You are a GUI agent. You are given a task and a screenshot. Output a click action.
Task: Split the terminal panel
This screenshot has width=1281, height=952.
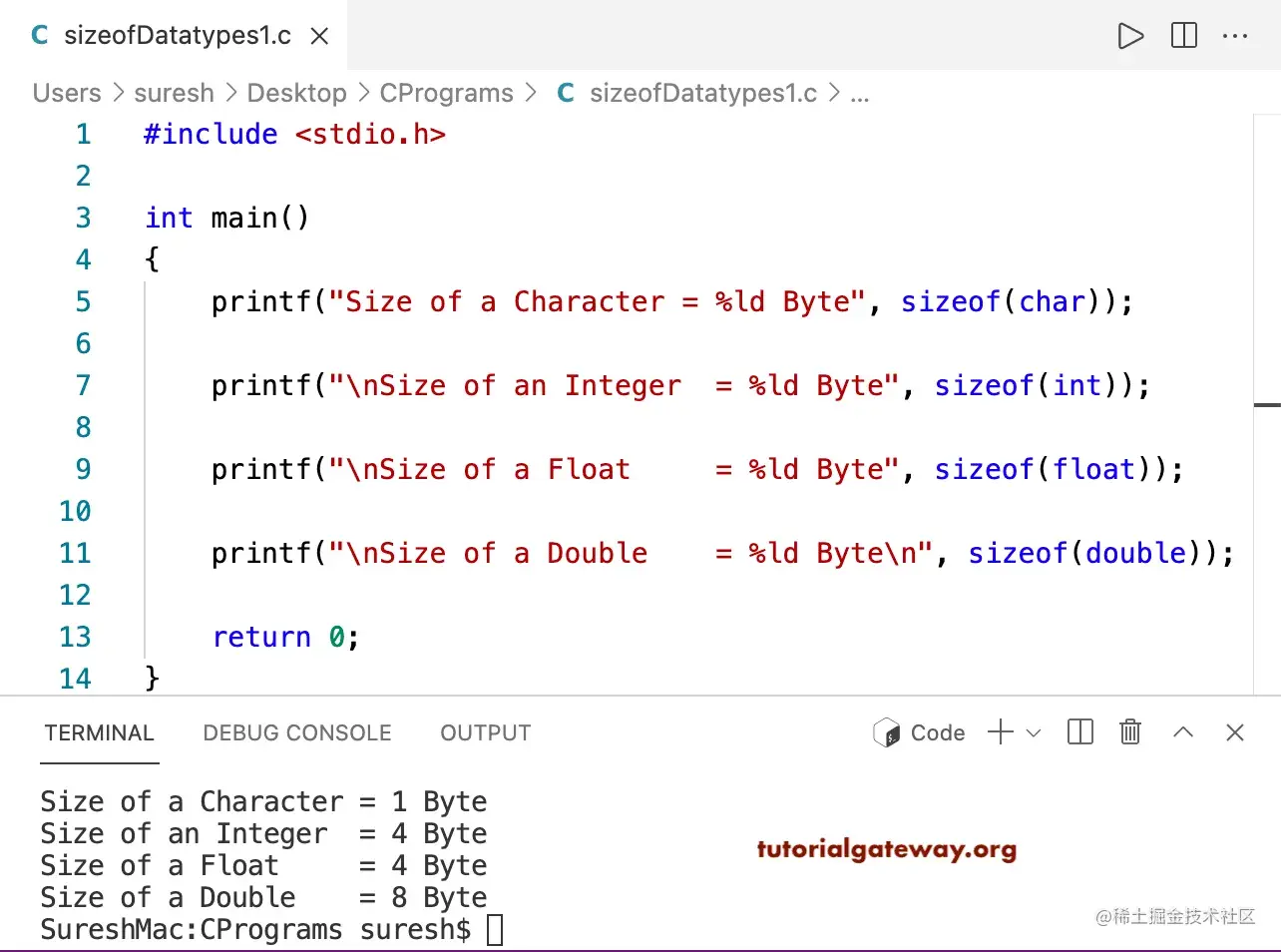(x=1080, y=732)
